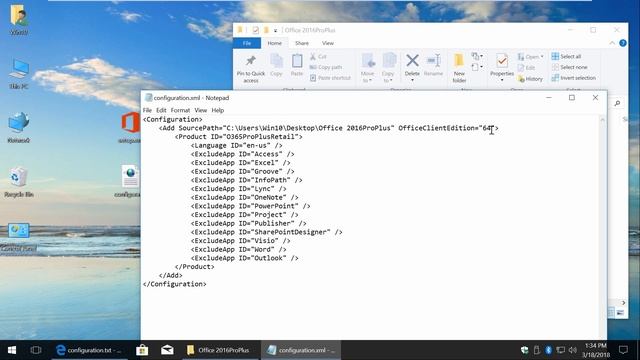
Task: Click Explorer details view toggle icon
Action: [x=611, y=313]
